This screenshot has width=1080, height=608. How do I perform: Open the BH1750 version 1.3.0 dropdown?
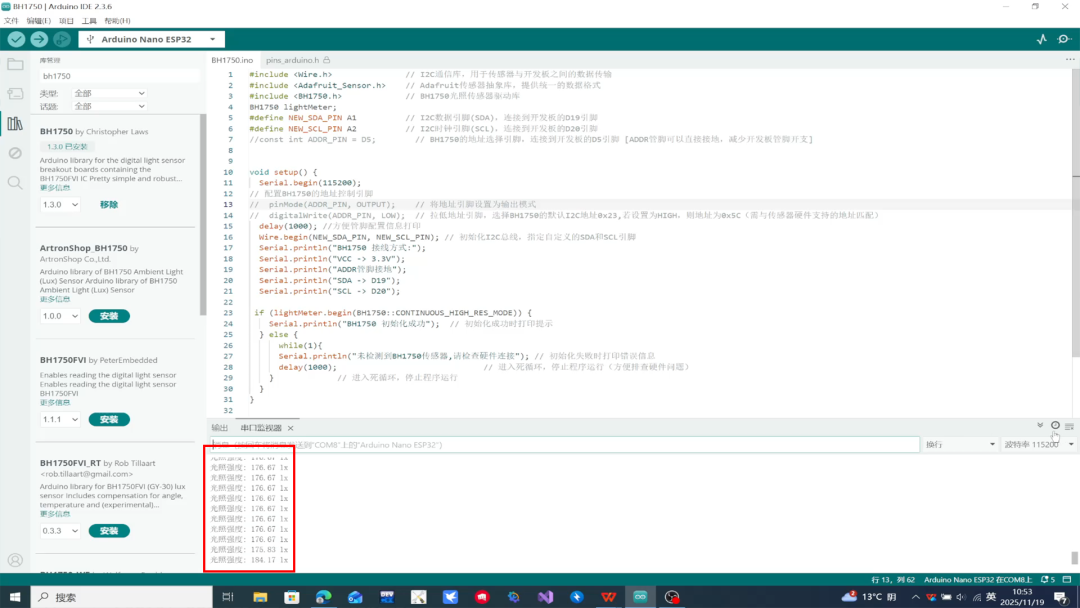[60, 205]
